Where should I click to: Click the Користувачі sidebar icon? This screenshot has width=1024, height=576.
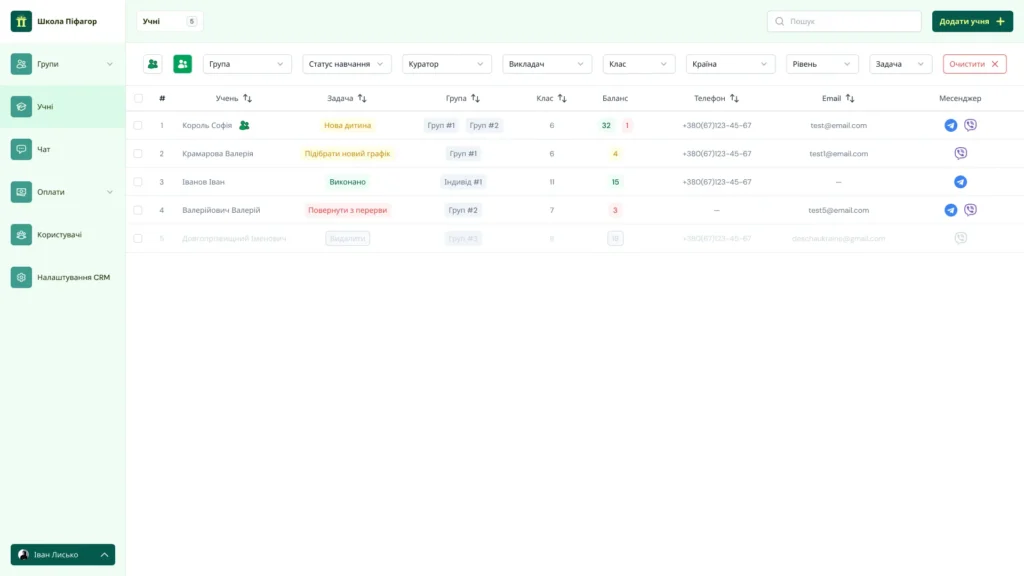pos(21,234)
